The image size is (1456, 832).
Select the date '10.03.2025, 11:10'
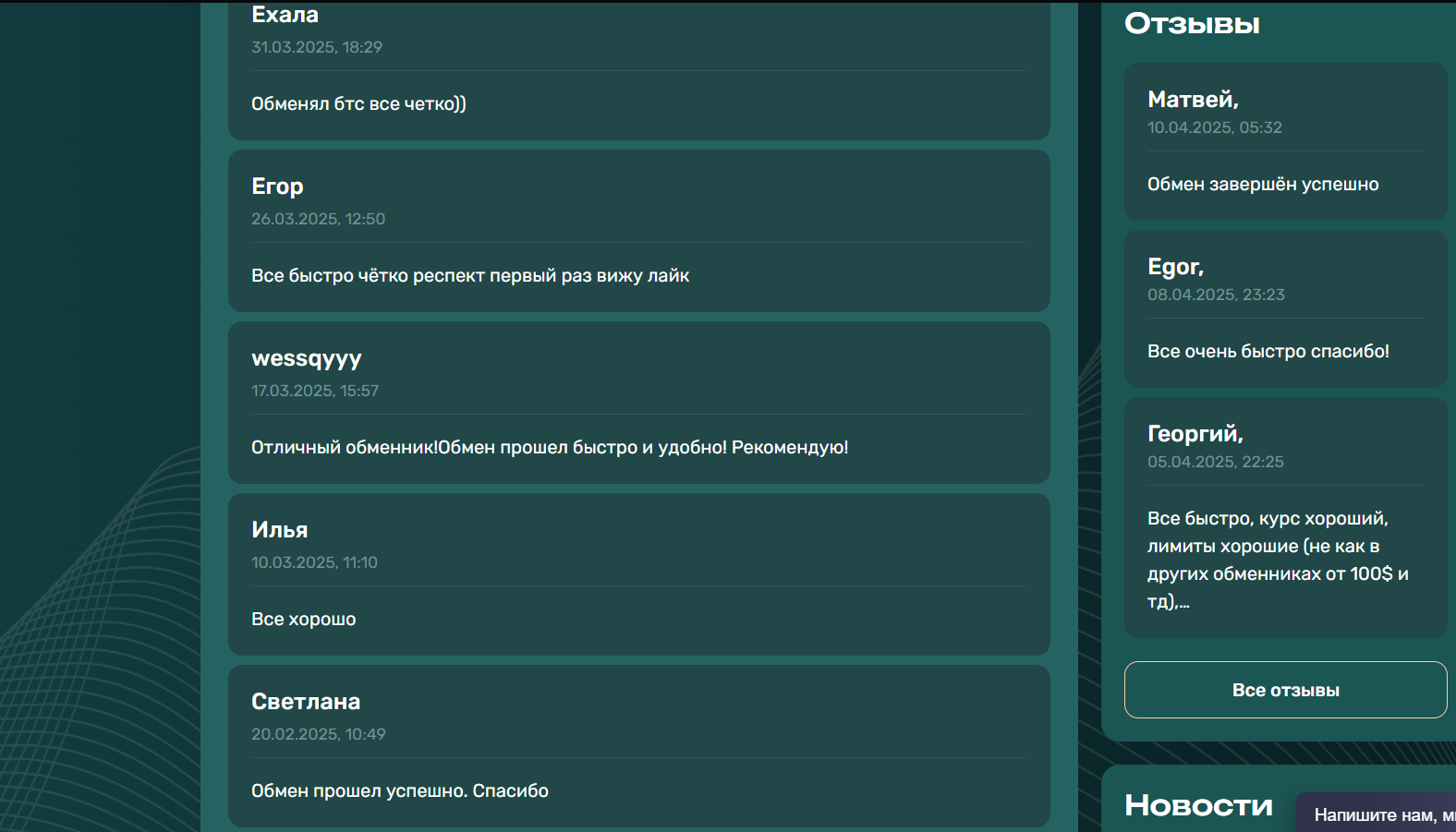pyautogui.click(x=314, y=562)
